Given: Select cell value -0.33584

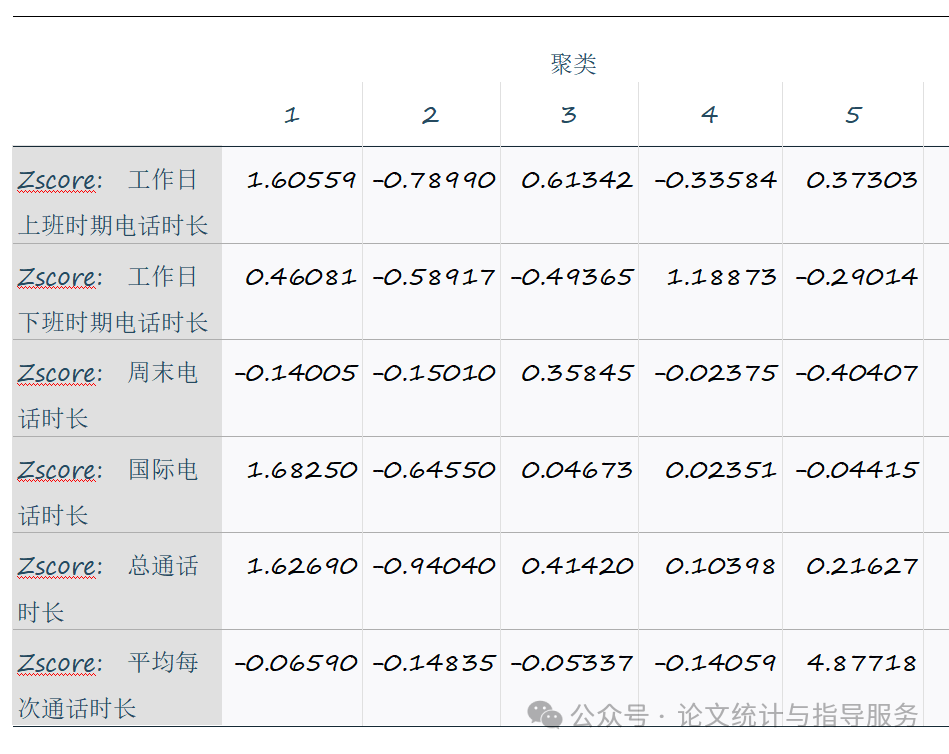Looking at the screenshot, I should click(x=715, y=180).
